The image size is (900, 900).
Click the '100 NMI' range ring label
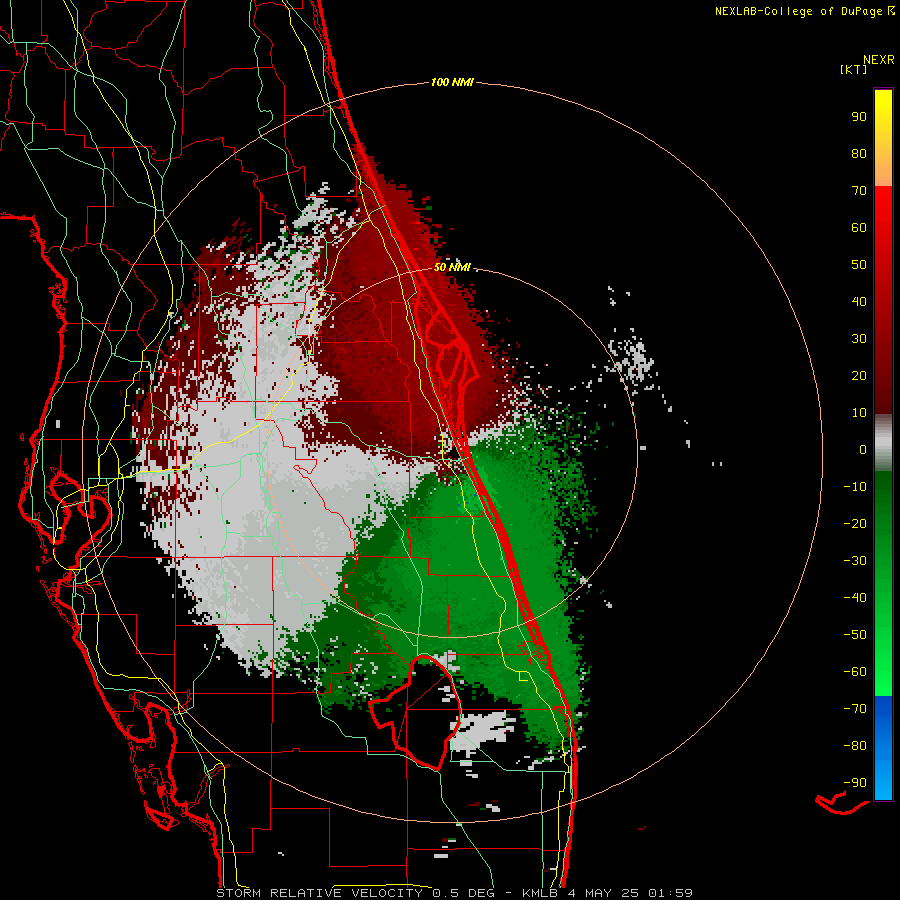452,83
